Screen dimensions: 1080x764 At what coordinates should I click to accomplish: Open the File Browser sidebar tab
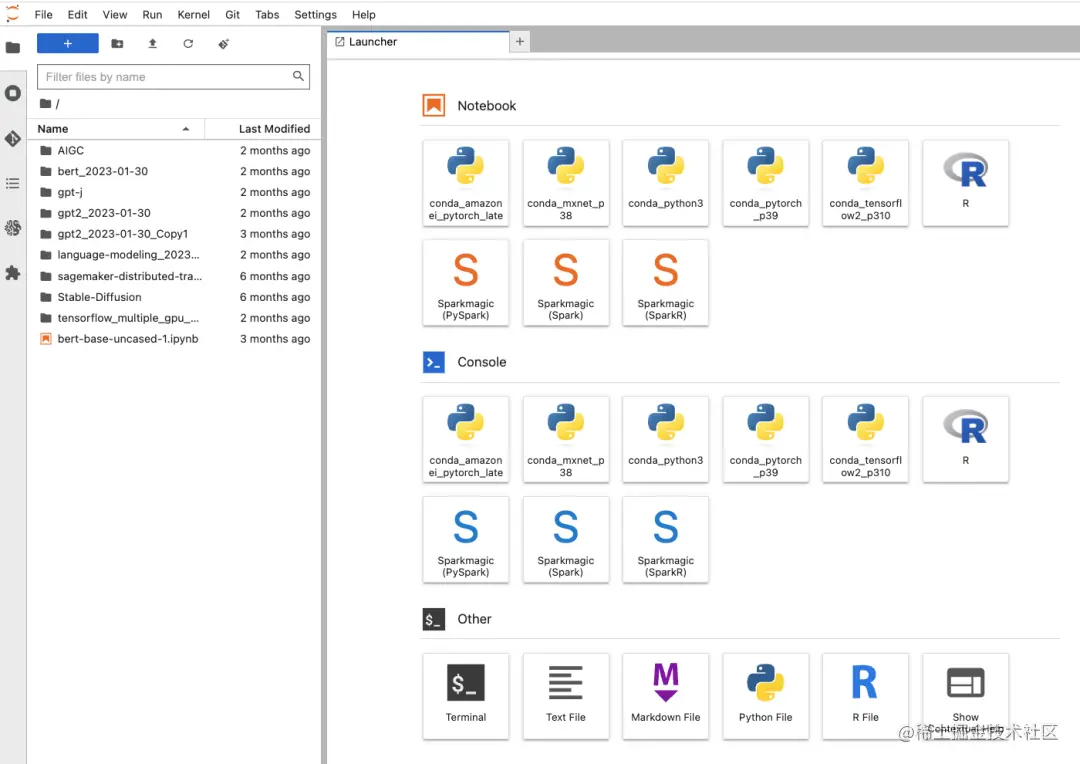click(12, 48)
